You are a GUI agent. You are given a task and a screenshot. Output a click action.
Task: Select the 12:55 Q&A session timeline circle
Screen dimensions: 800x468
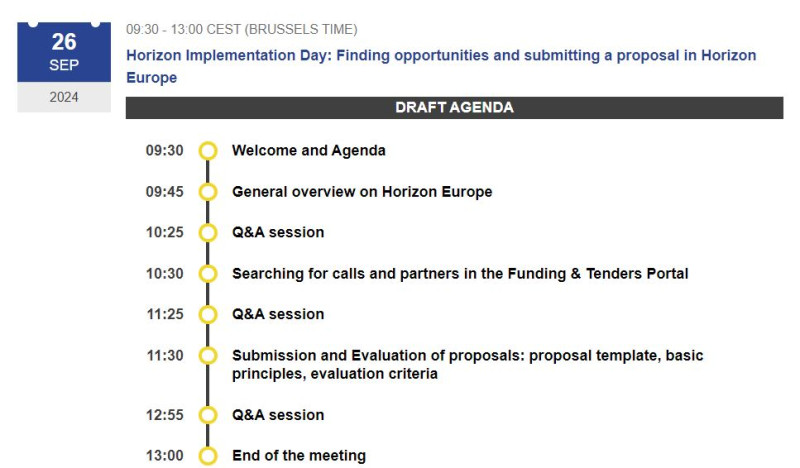(x=208, y=415)
